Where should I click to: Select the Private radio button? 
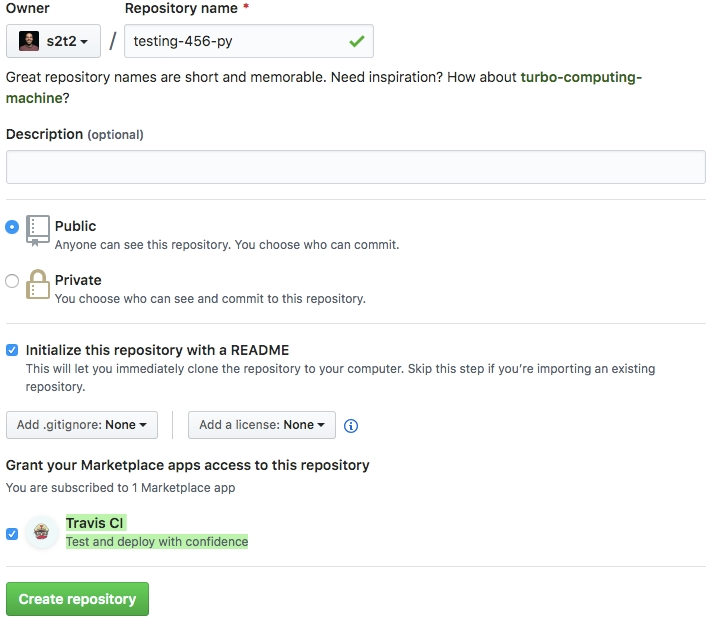(12, 281)
